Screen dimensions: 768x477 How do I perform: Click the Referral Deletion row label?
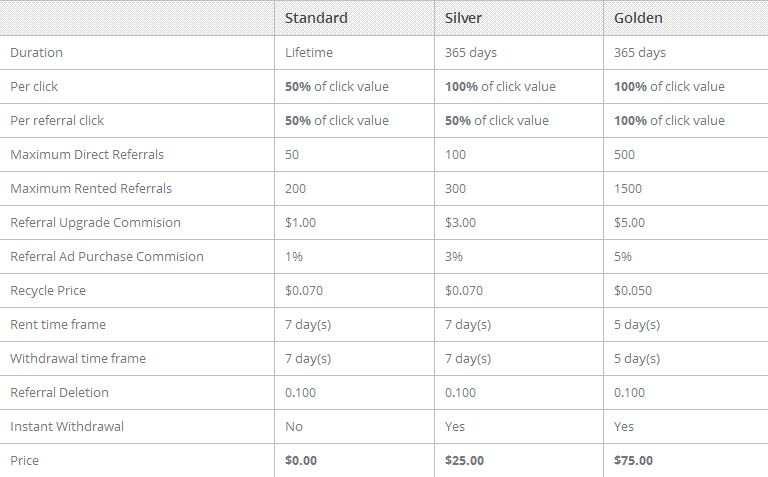59,392
